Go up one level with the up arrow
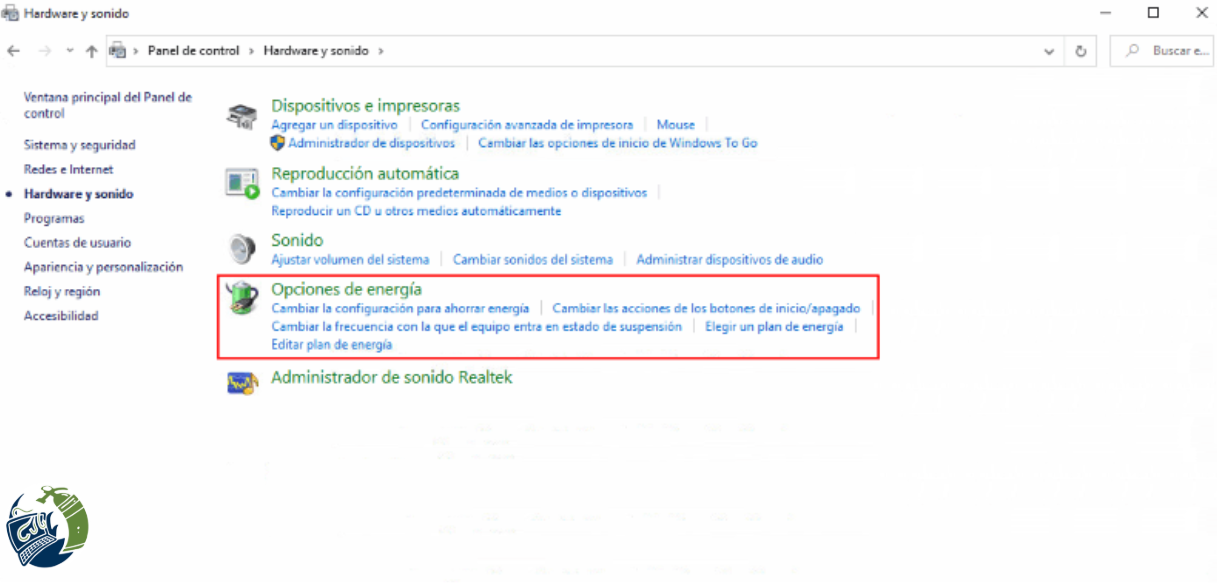 tap(91, 51)
